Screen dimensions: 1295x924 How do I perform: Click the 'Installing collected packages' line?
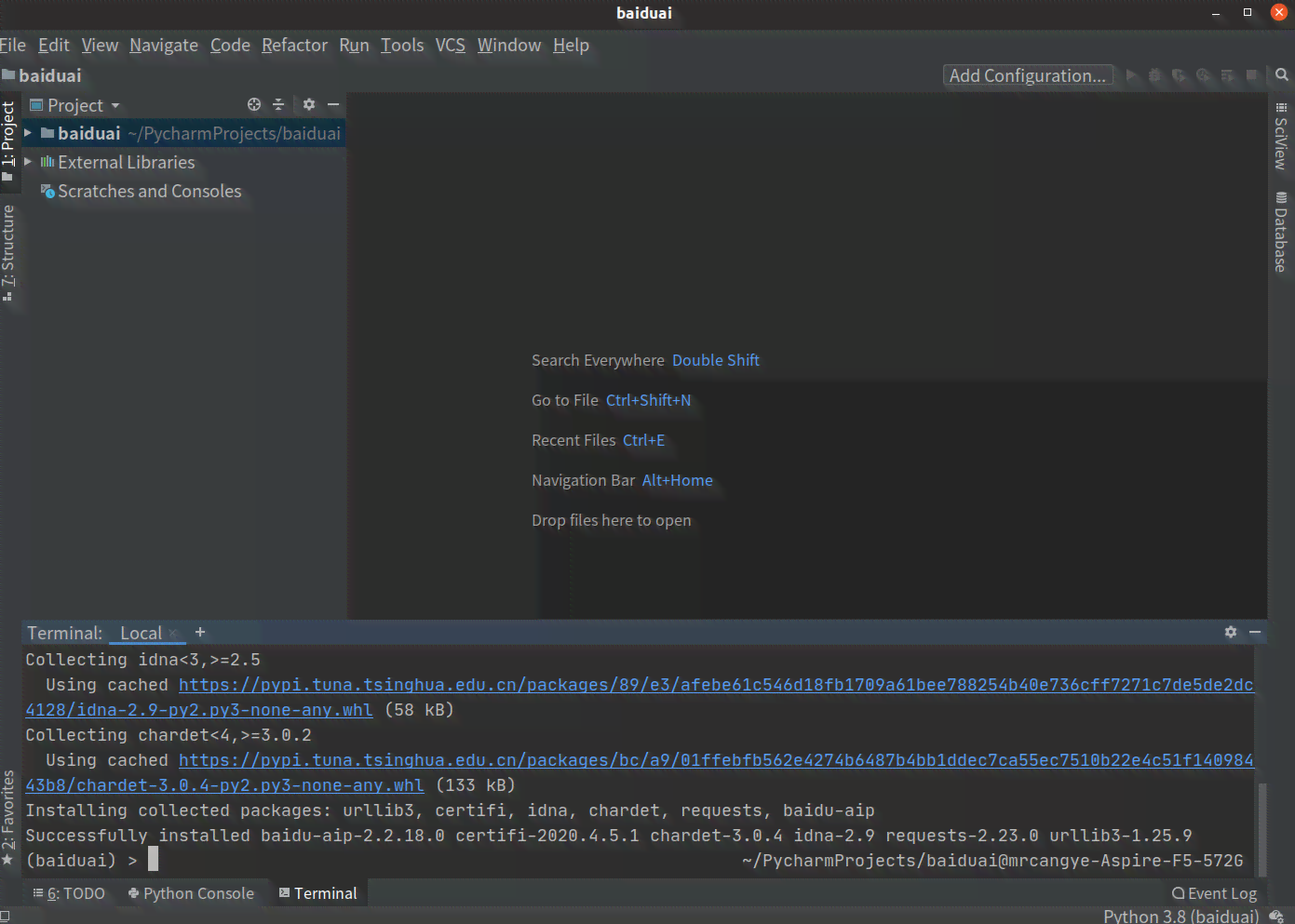point(450,810)
